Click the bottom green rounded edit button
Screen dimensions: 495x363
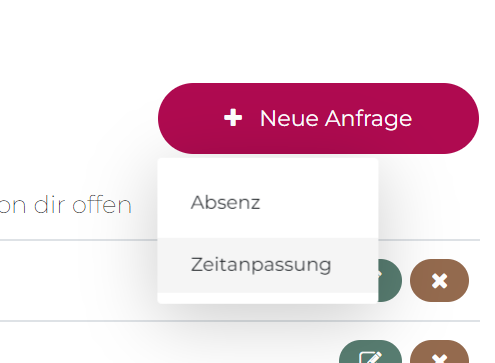(x=370, y=352)
